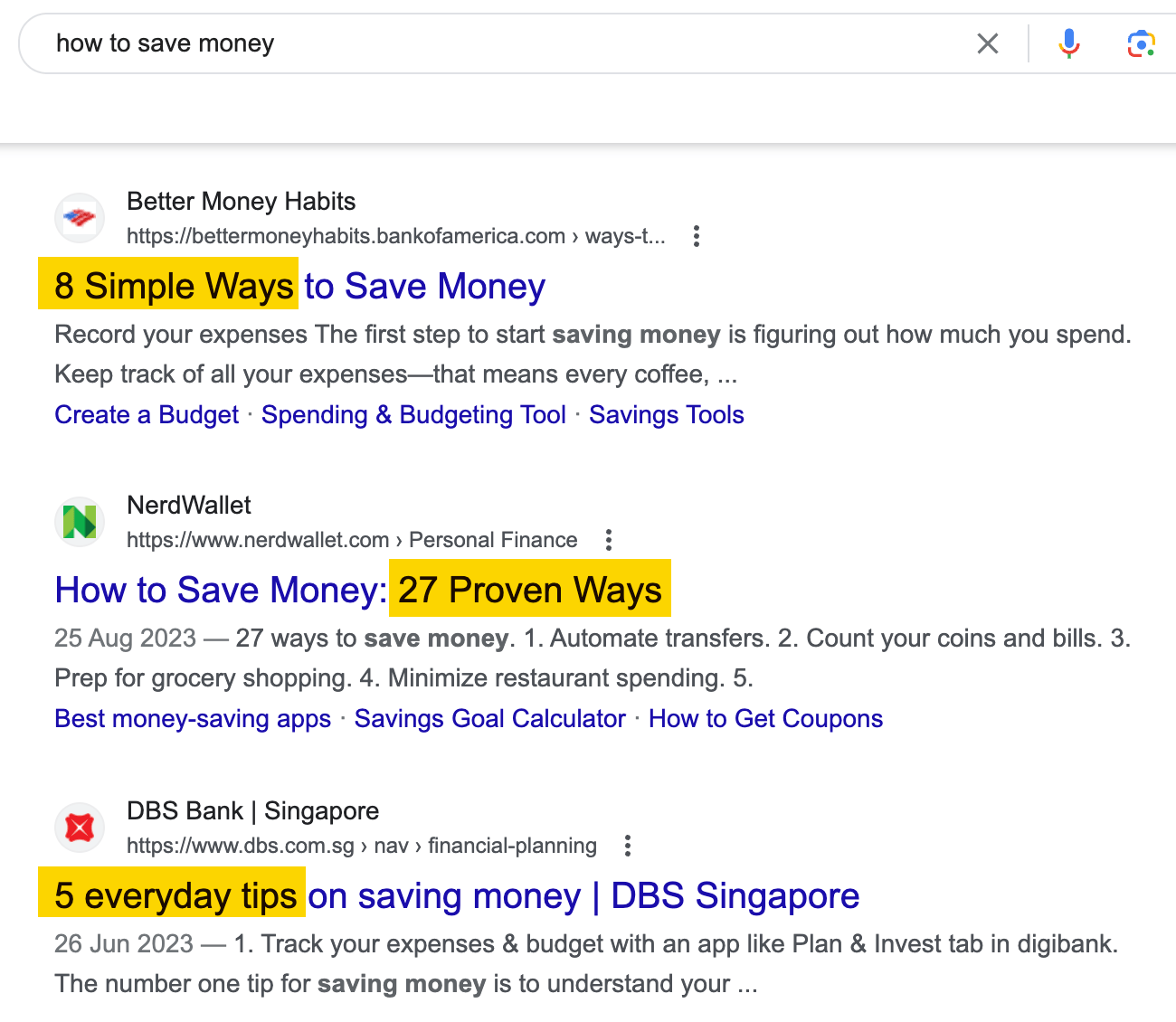1176x1022 pixels.
Task: Click the "Savings Goal Calculator" sitelink
Action: [489, 718]
